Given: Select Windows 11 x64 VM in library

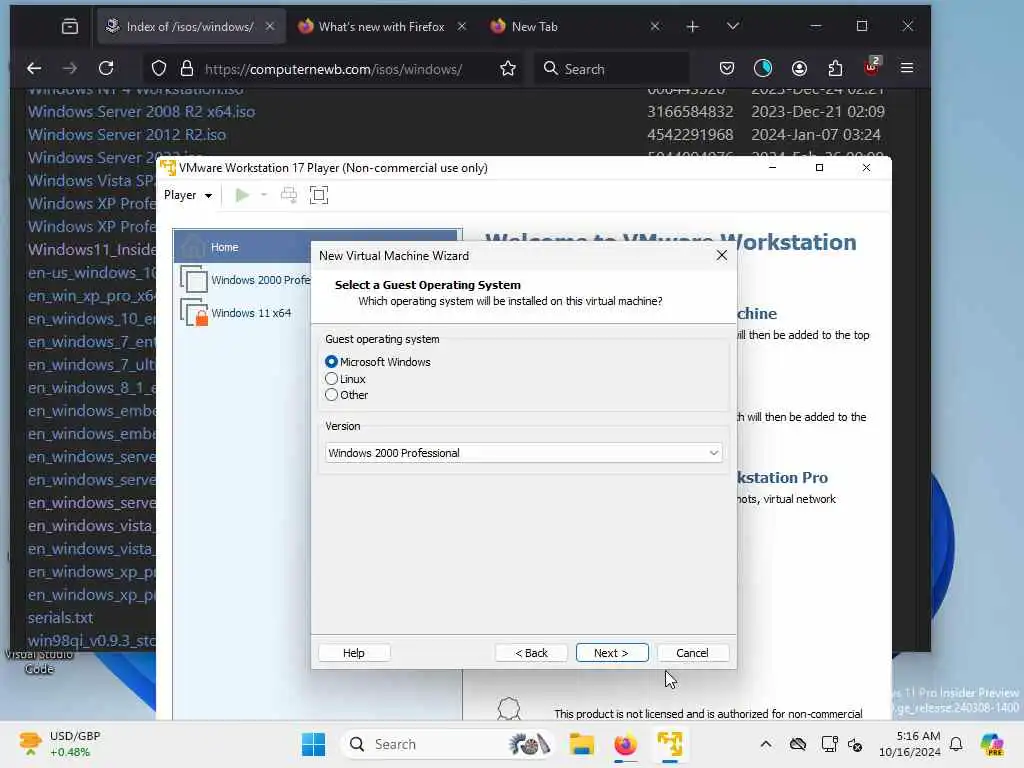Looking at the screenshot, I should point(236,313).
